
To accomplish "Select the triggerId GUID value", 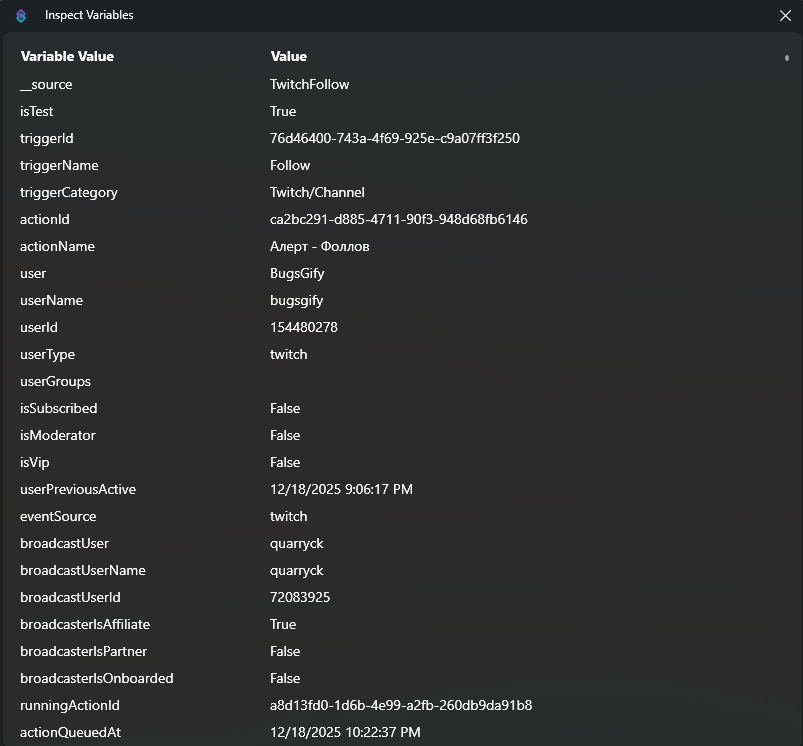I will [x=394, y=139].
